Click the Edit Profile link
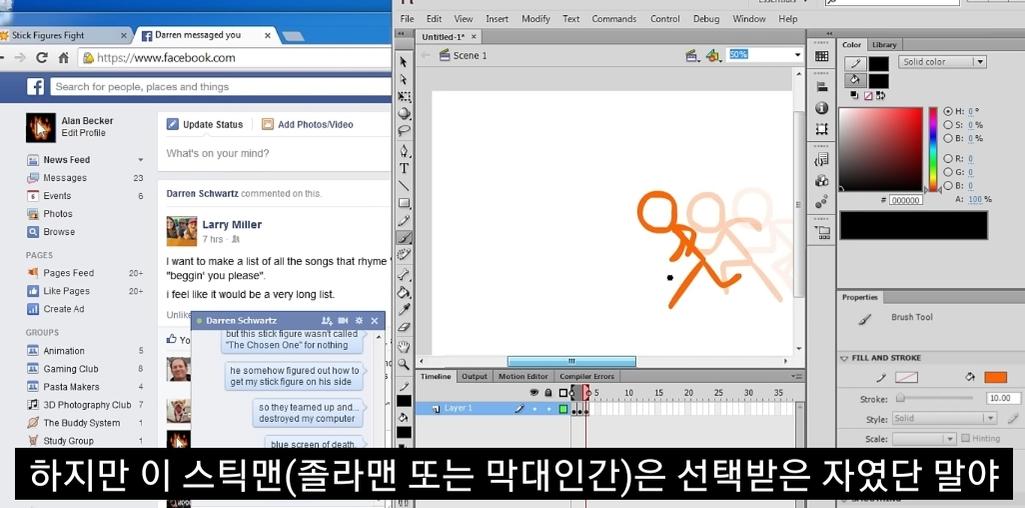 tap(83, 133)
